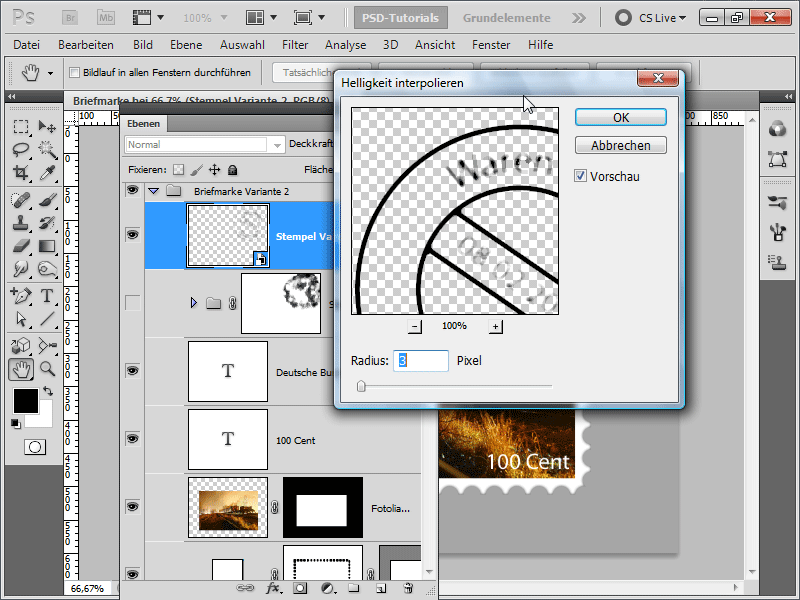Show the hidden brush-mask group layer

[133, 303]
